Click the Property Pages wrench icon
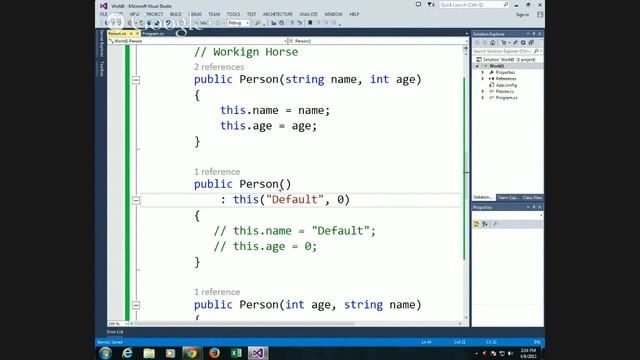Screen dimensions: 640x360 (x=495, y=224)
